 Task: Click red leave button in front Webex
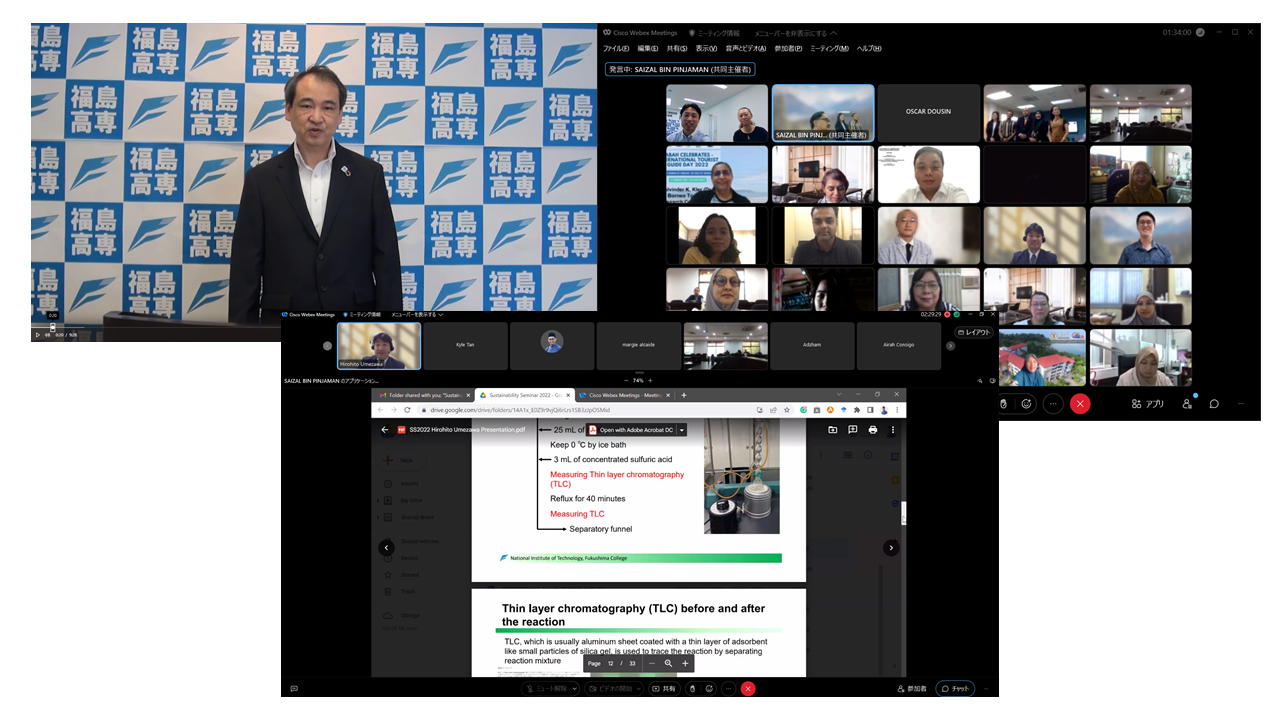[x=748, y=688]
